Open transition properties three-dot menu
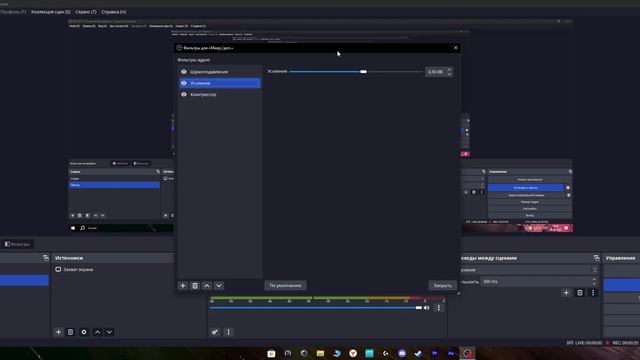The height and width of the screenshot is (360, 640). [593, 293]
